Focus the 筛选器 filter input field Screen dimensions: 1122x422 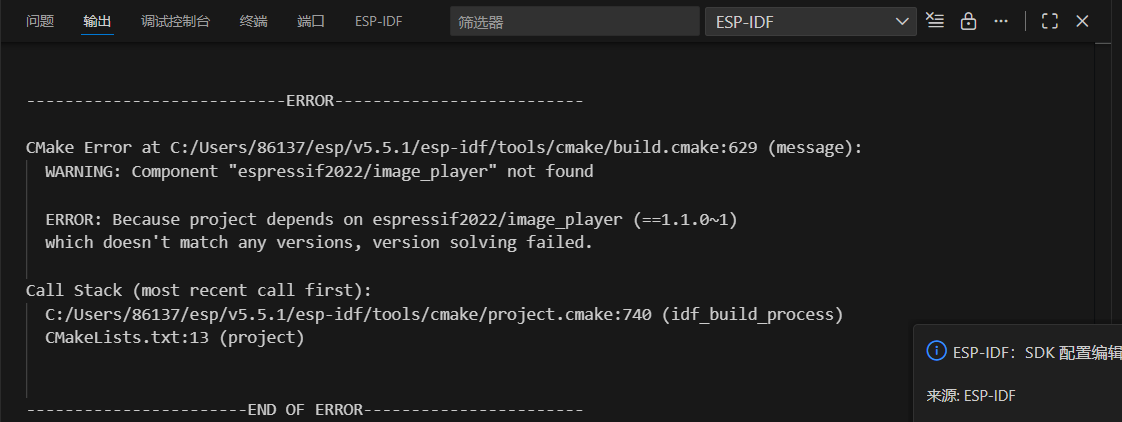[x=574, y=21]
